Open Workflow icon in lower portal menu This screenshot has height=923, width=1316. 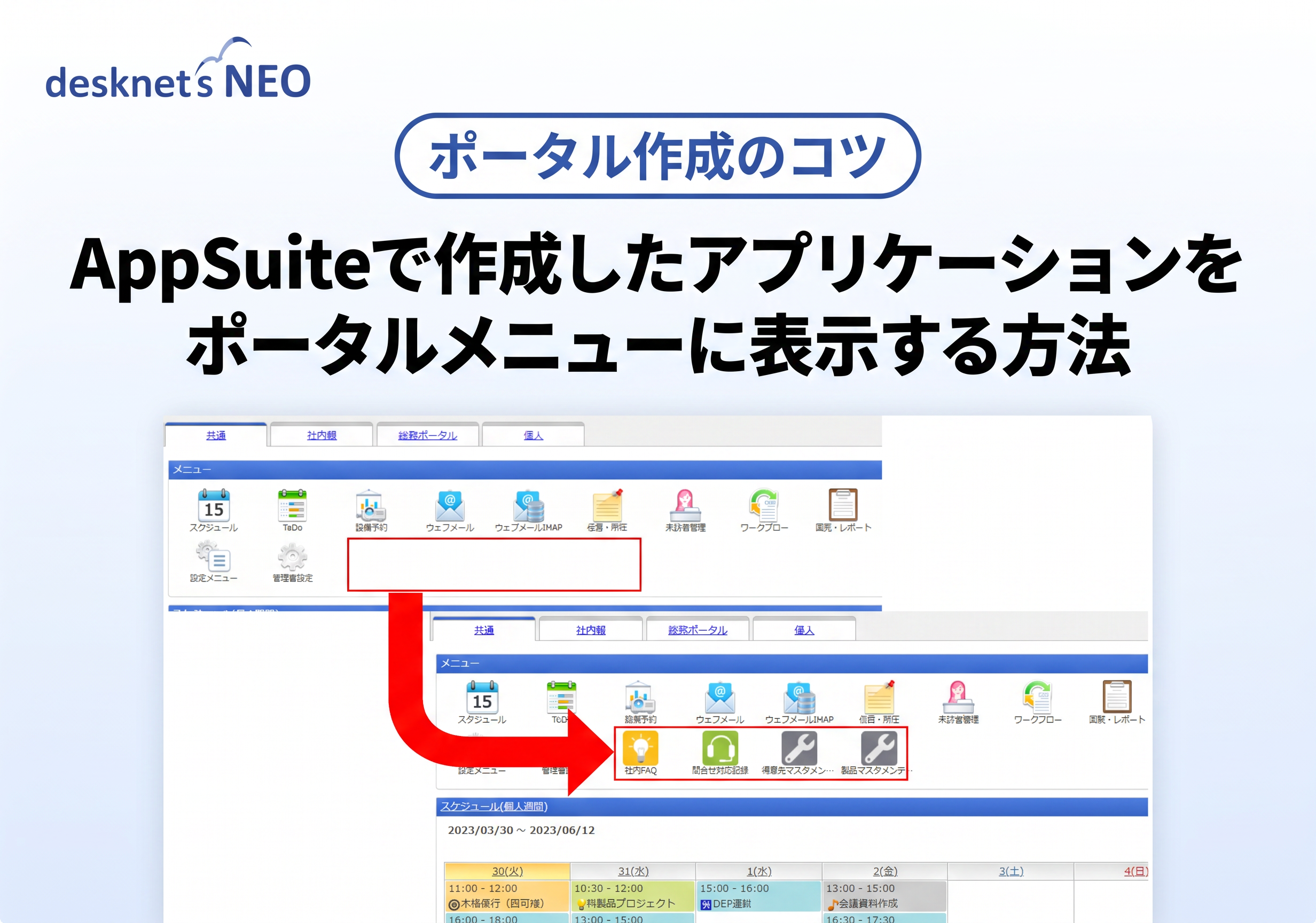click(1037, 697)
